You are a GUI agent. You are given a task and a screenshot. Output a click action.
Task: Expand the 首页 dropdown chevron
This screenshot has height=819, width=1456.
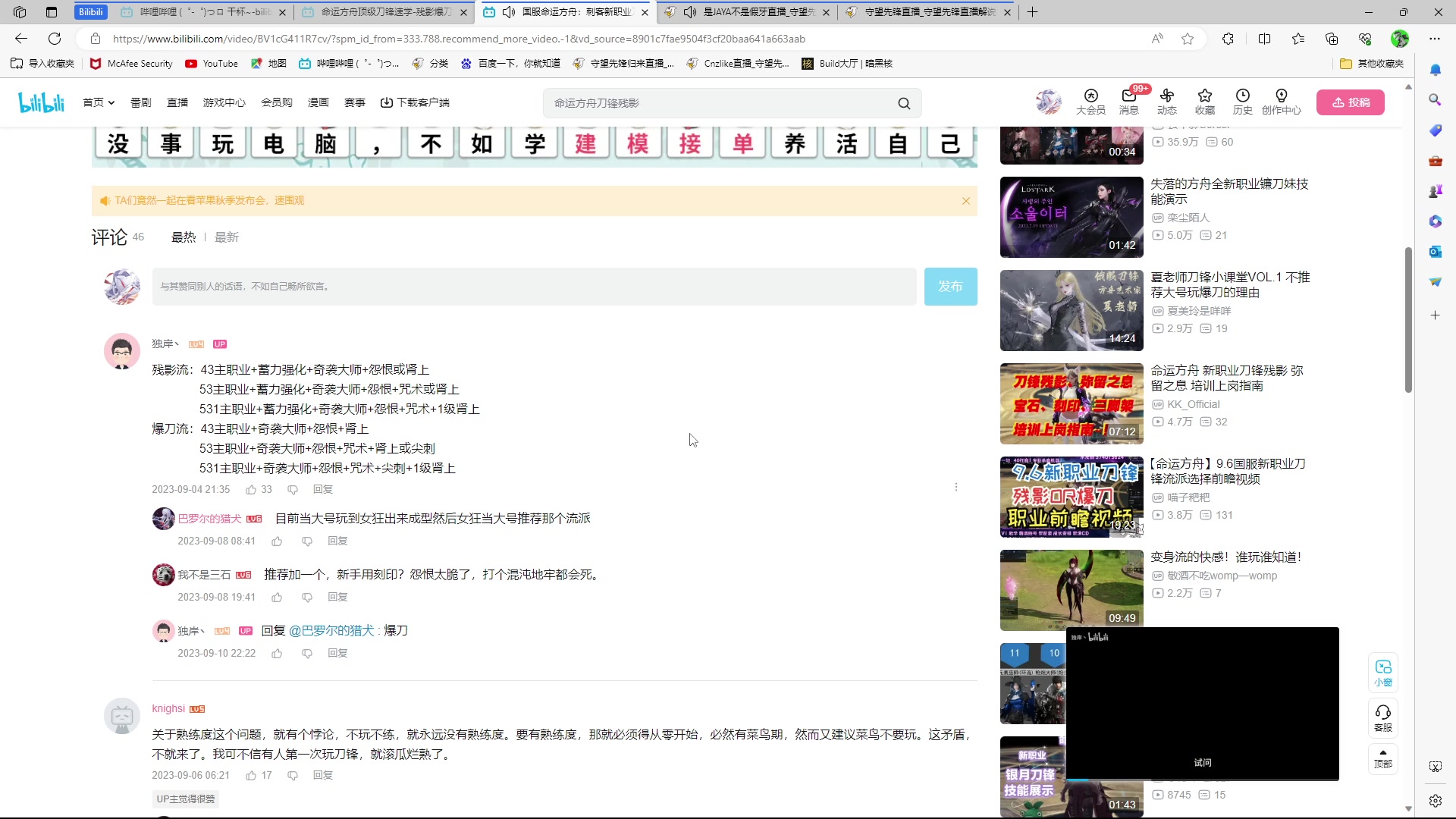point(111,102)
